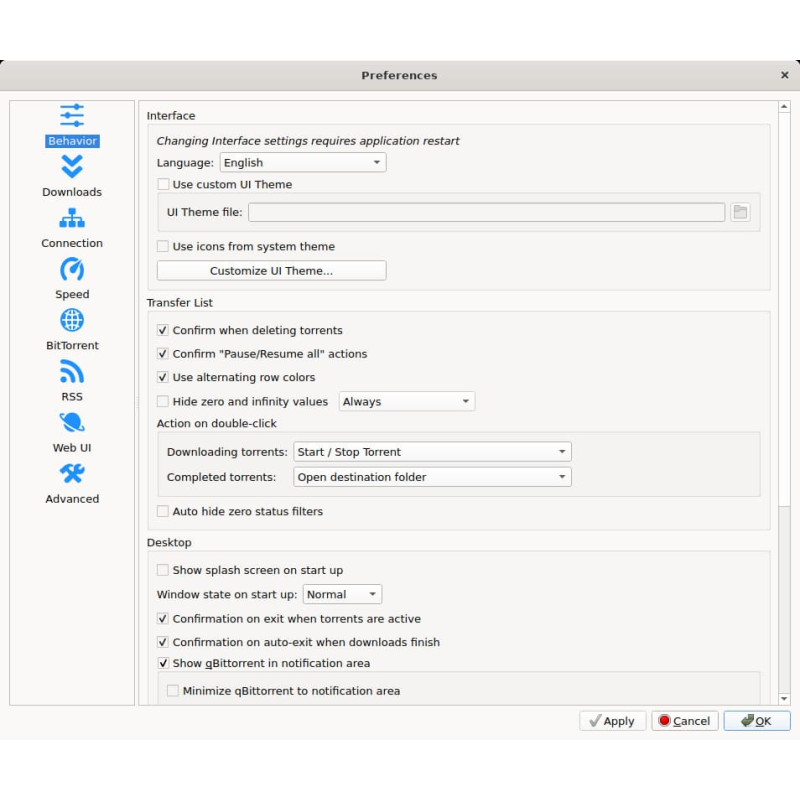Open the Window state on start up dropdown
This screenshot has width=800, height=800.
[x=342, y=594]
